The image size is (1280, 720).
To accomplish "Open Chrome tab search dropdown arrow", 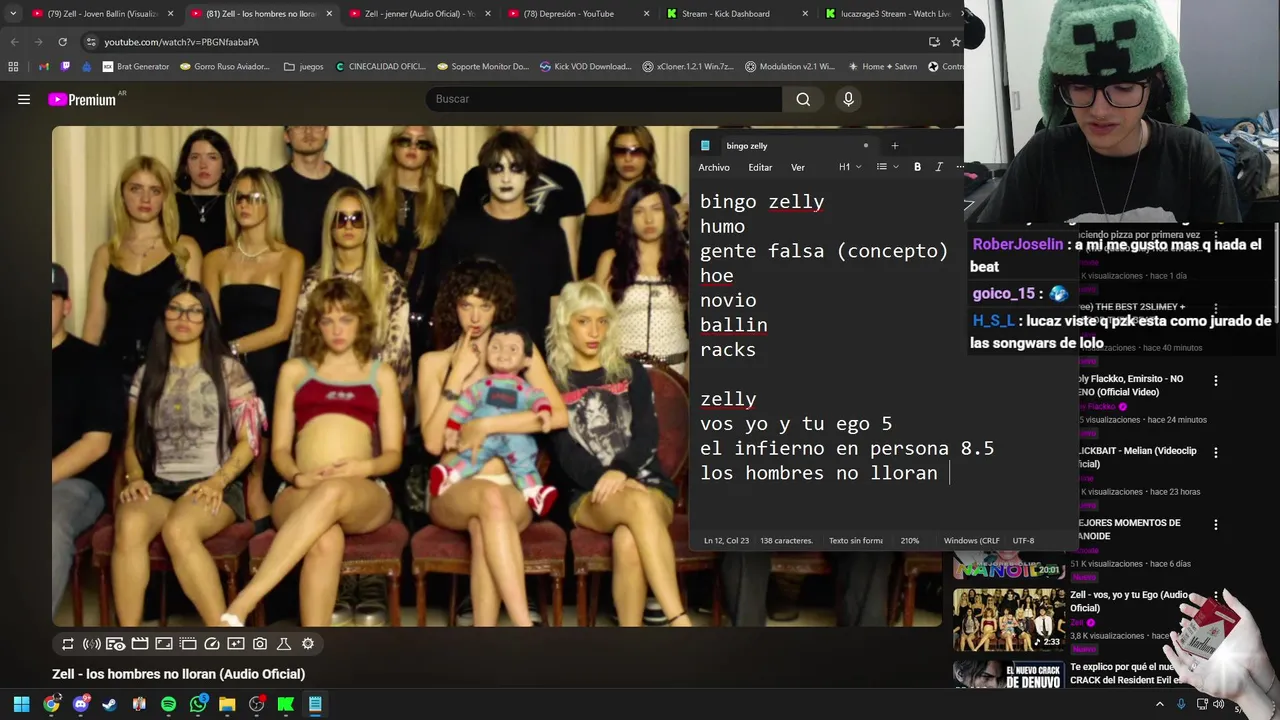I will (12, 14).
